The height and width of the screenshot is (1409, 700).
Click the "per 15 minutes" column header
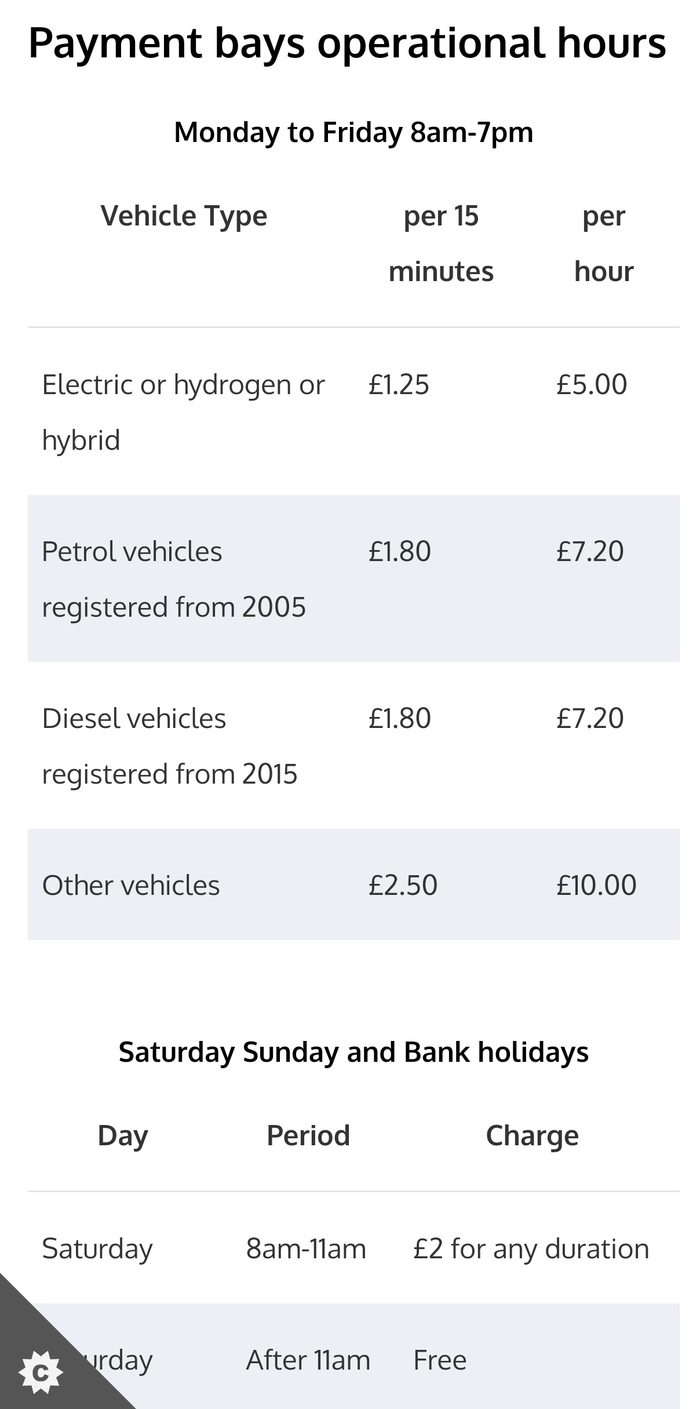coord(441,243)
